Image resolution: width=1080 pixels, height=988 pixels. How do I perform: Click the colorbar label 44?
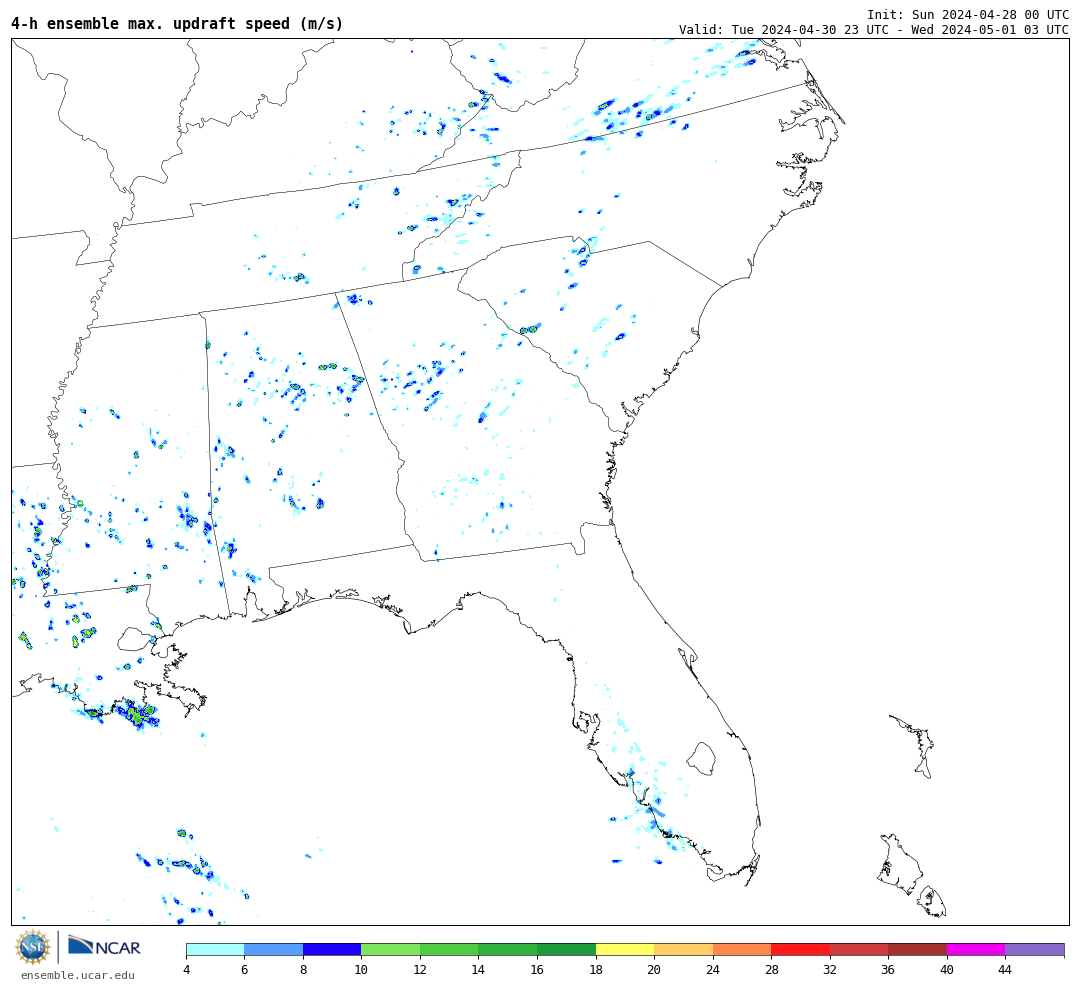point(1006,969)
